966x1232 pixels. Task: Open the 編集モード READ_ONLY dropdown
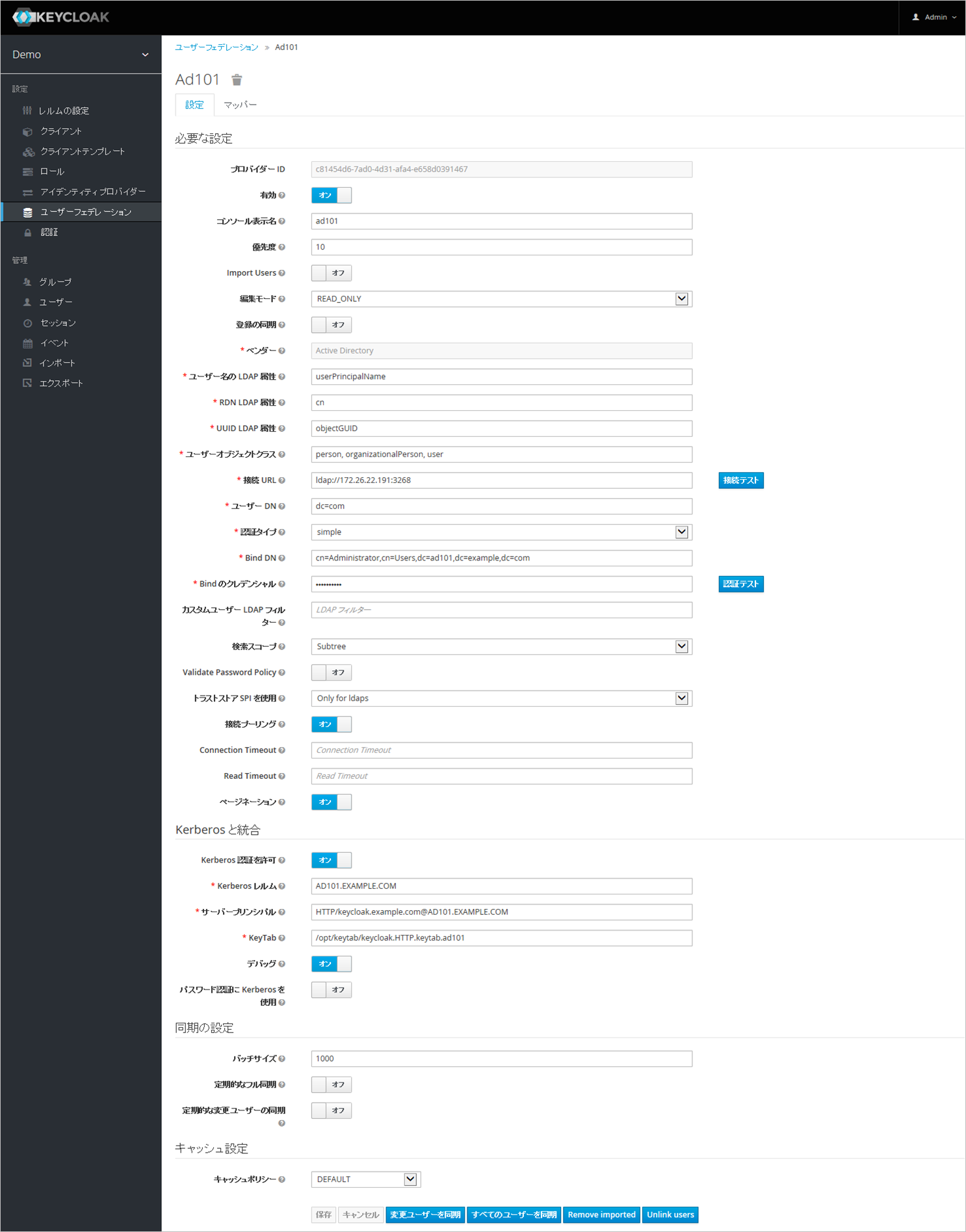501,299
